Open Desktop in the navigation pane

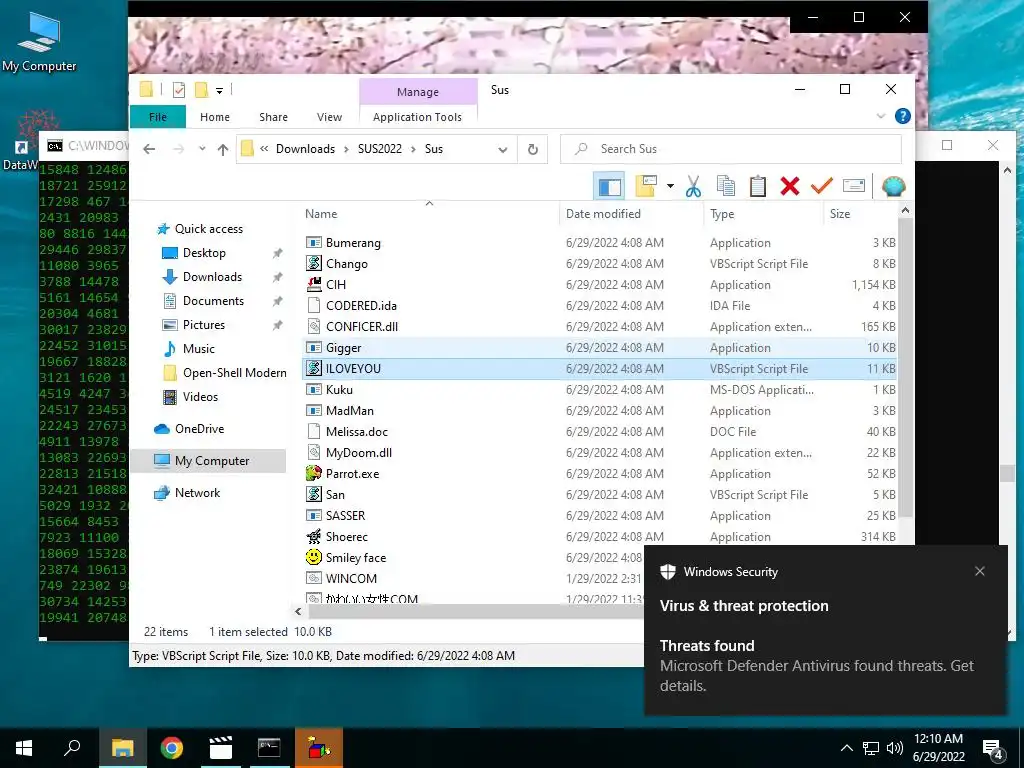pyautogui.click(x=204, y=253)
